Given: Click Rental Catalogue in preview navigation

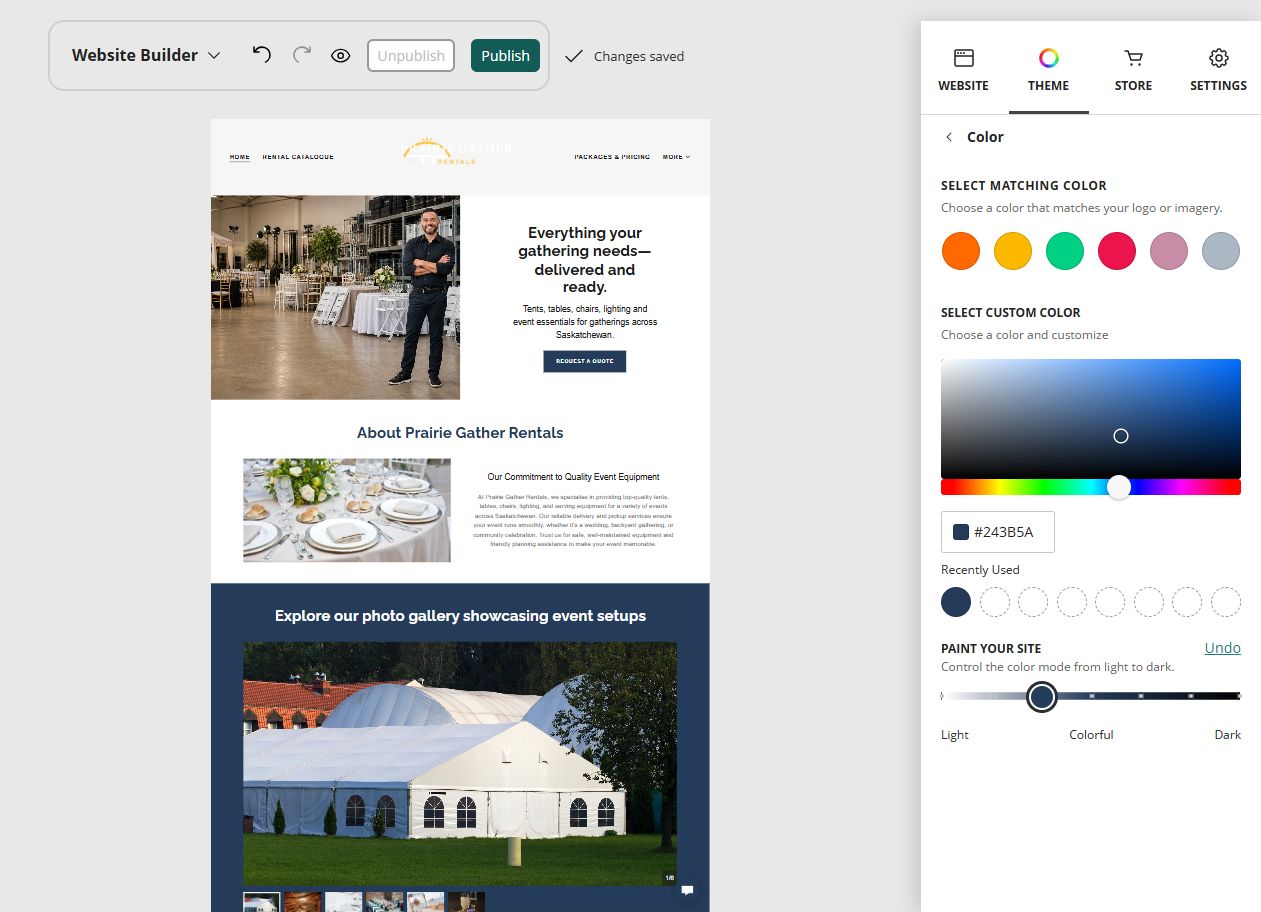Looking at the screenshot, I should 298,157.
